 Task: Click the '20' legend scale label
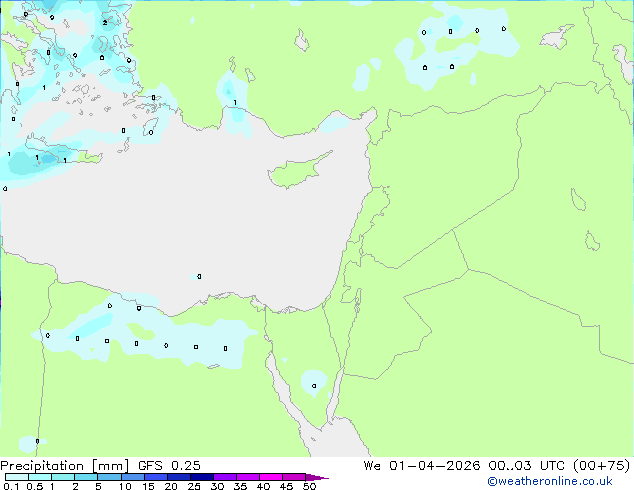click(171, 486)
